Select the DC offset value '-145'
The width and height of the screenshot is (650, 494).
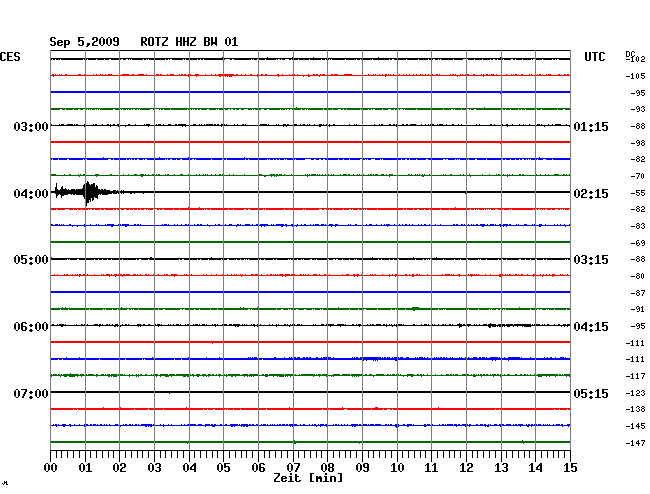(x=635, y=426)
